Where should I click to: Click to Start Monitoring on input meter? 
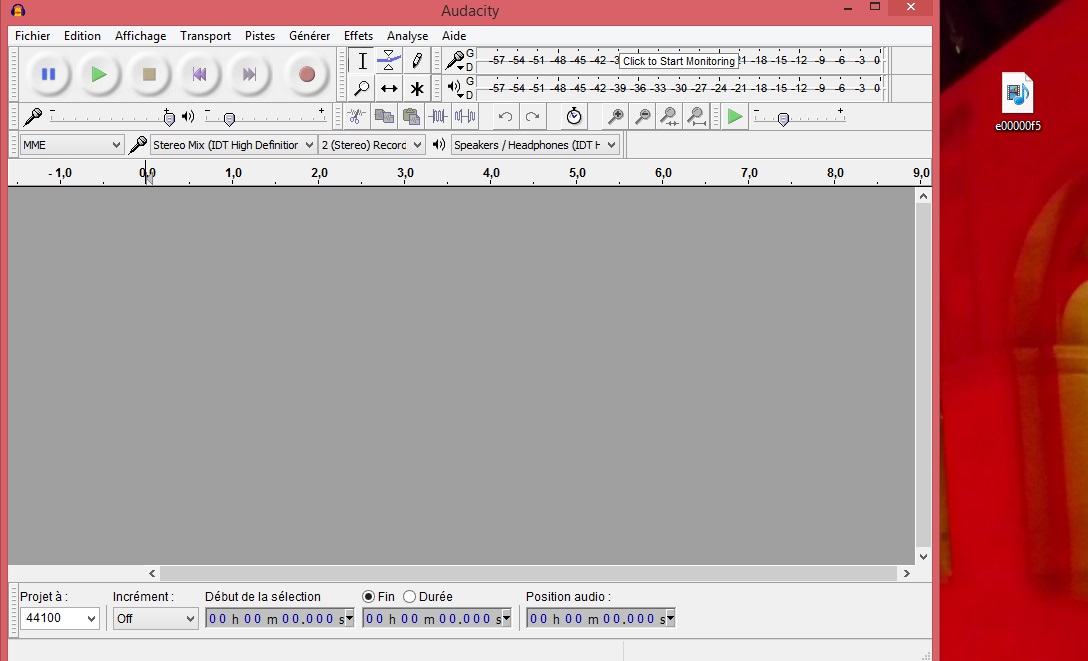tap(679, 61)
